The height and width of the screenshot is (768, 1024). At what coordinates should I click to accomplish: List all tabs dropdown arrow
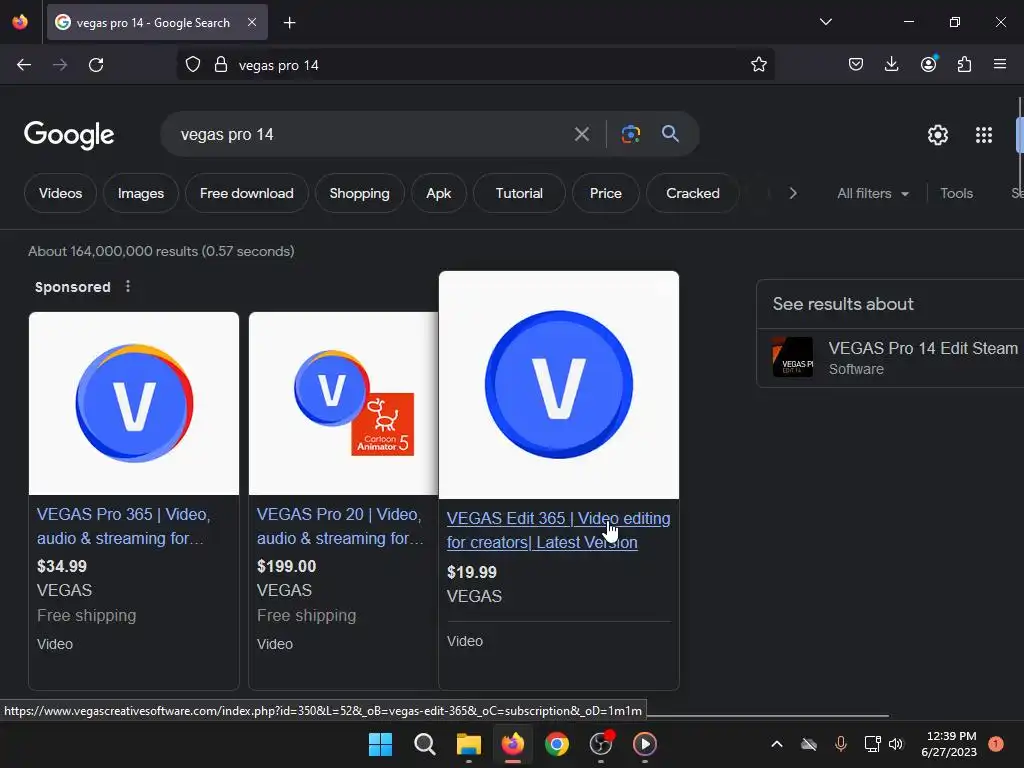[825, 22]
